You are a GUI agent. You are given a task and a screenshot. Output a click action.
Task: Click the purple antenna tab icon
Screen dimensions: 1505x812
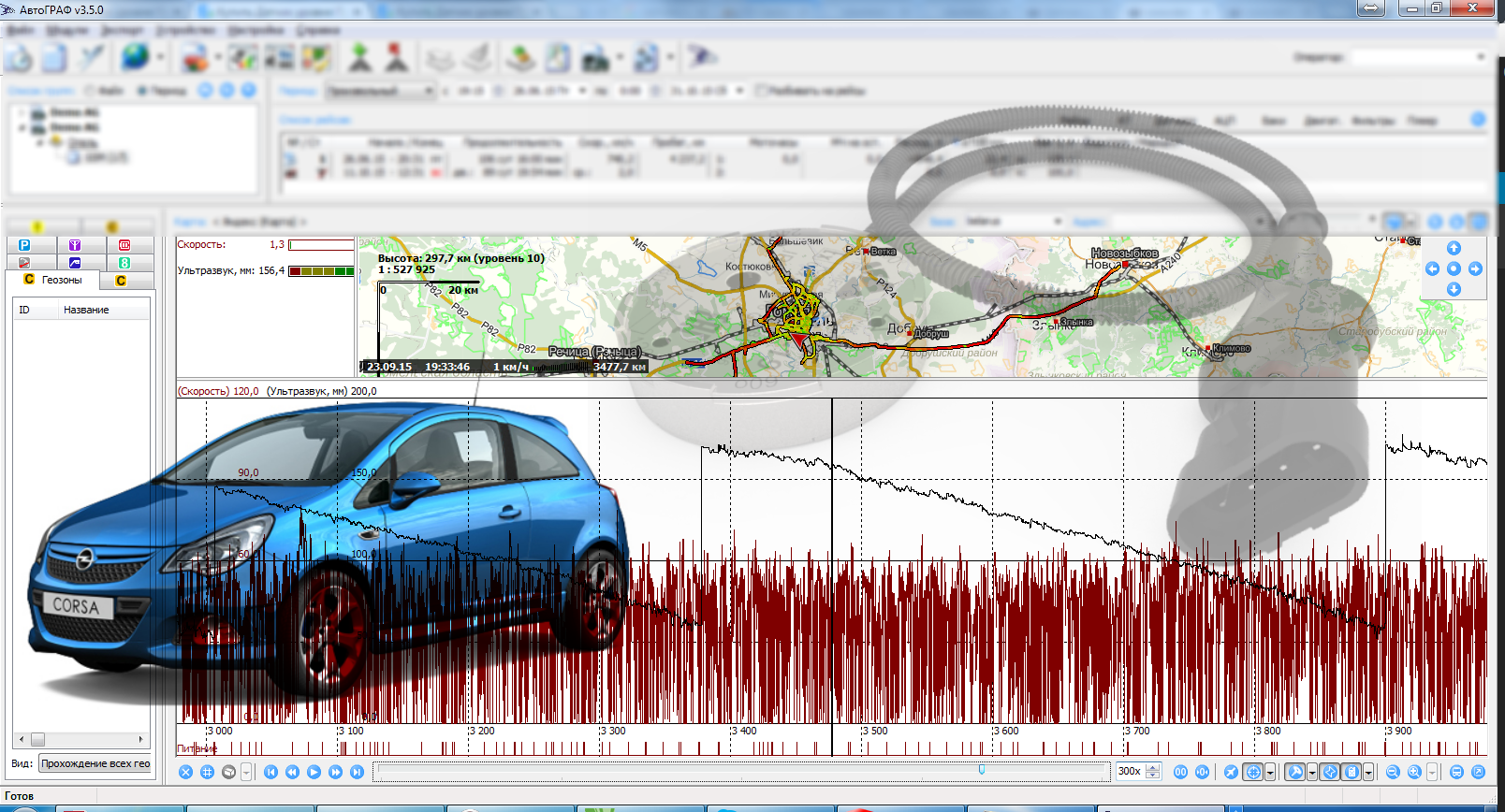click(x=75, y=245)
